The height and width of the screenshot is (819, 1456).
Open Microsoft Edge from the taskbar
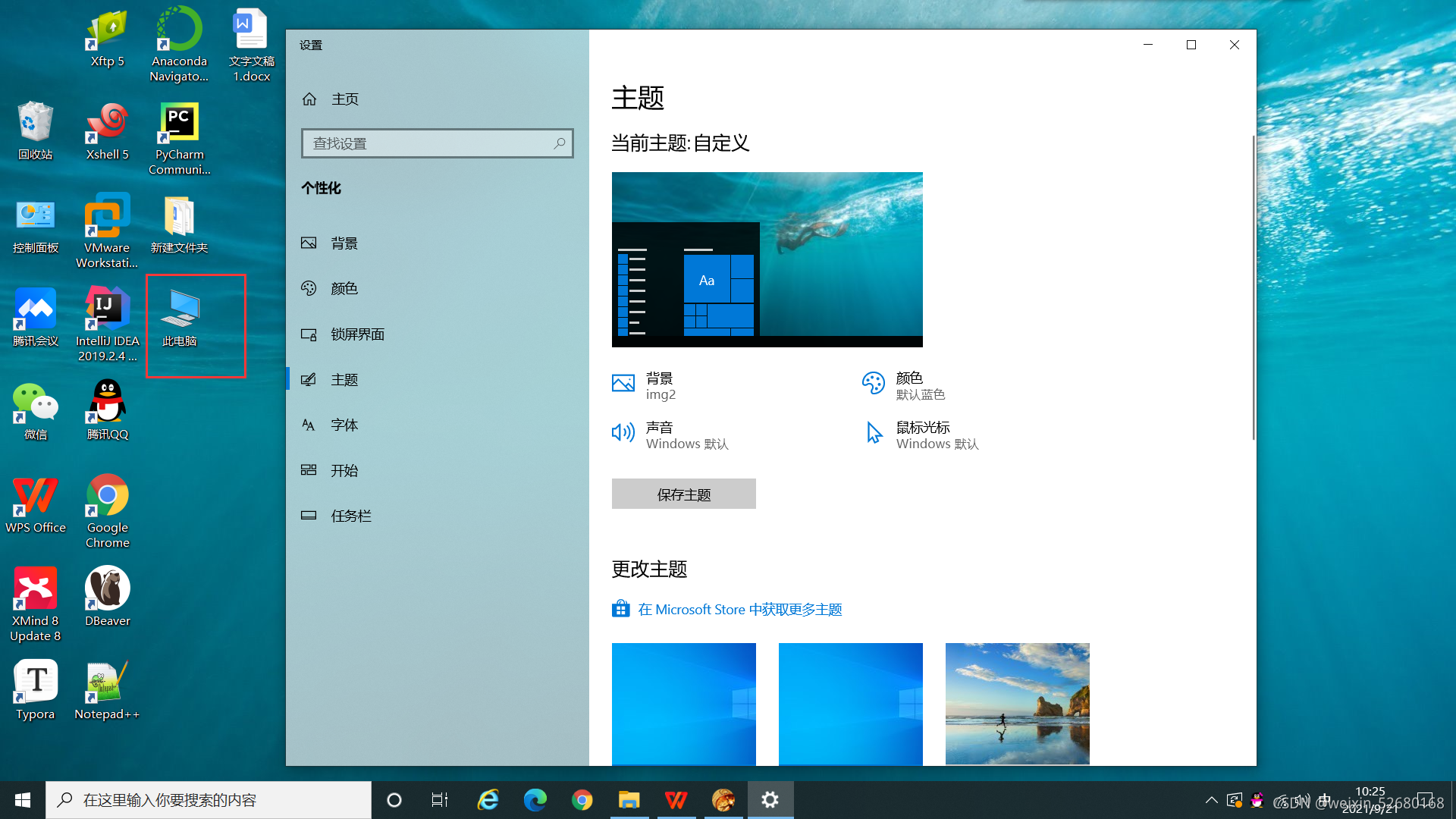[x=535, y=800]
